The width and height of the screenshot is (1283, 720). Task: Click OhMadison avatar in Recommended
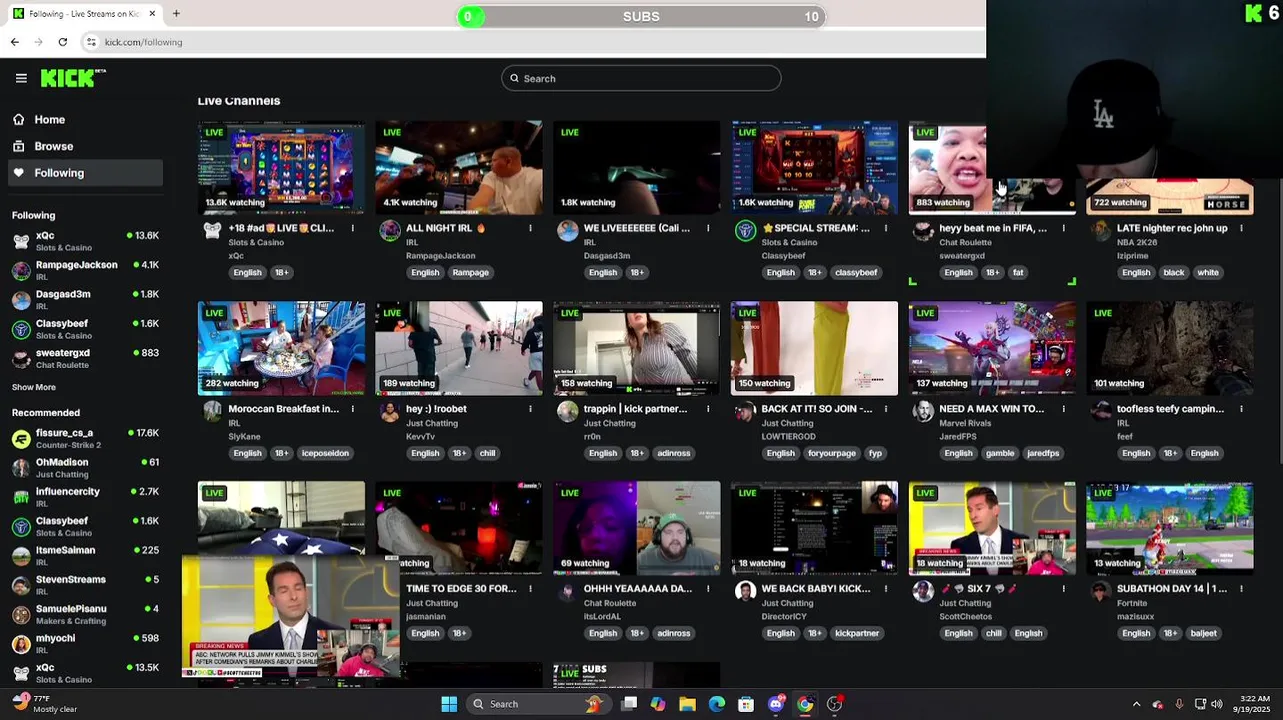(21, 468)
